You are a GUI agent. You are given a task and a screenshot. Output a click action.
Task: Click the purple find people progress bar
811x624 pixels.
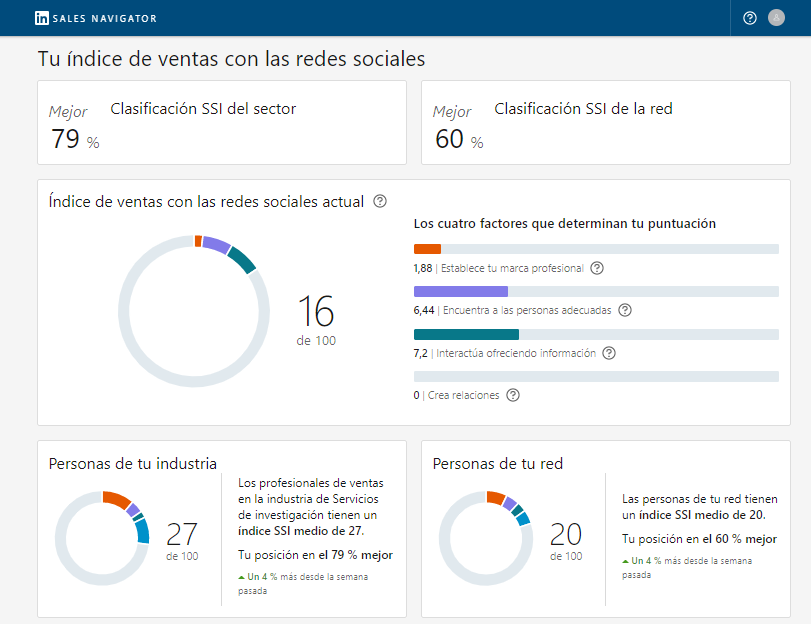point(461,291)
